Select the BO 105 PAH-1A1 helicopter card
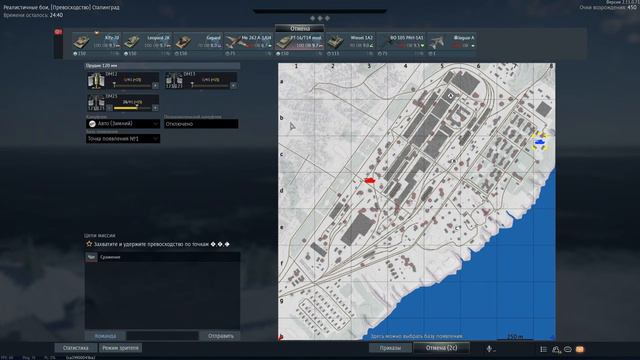The image size is (640, 360). tap(401, 44)
